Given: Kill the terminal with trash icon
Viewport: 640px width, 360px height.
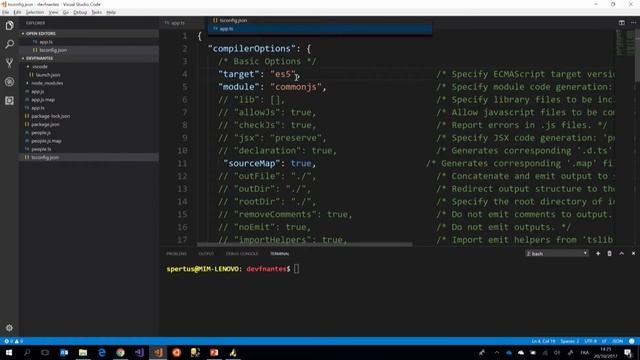Looking at the screenshot, I should point(609,253).
